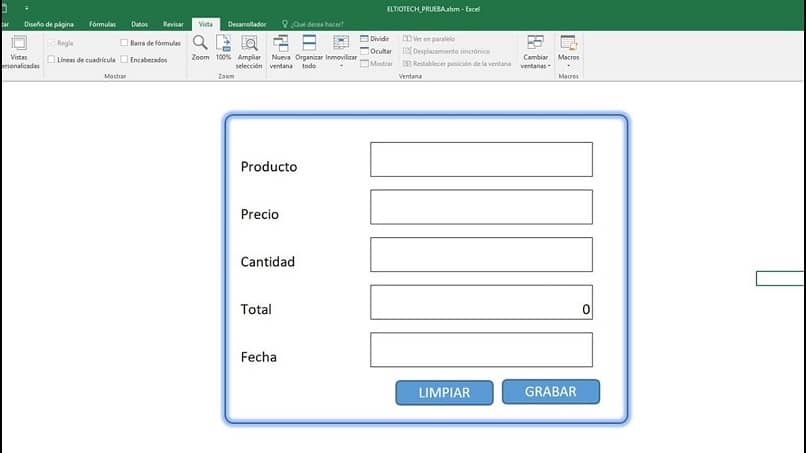Click the GRABAR button
The height and width of the screenshot is (453, 806).
[x=551, y=392]
